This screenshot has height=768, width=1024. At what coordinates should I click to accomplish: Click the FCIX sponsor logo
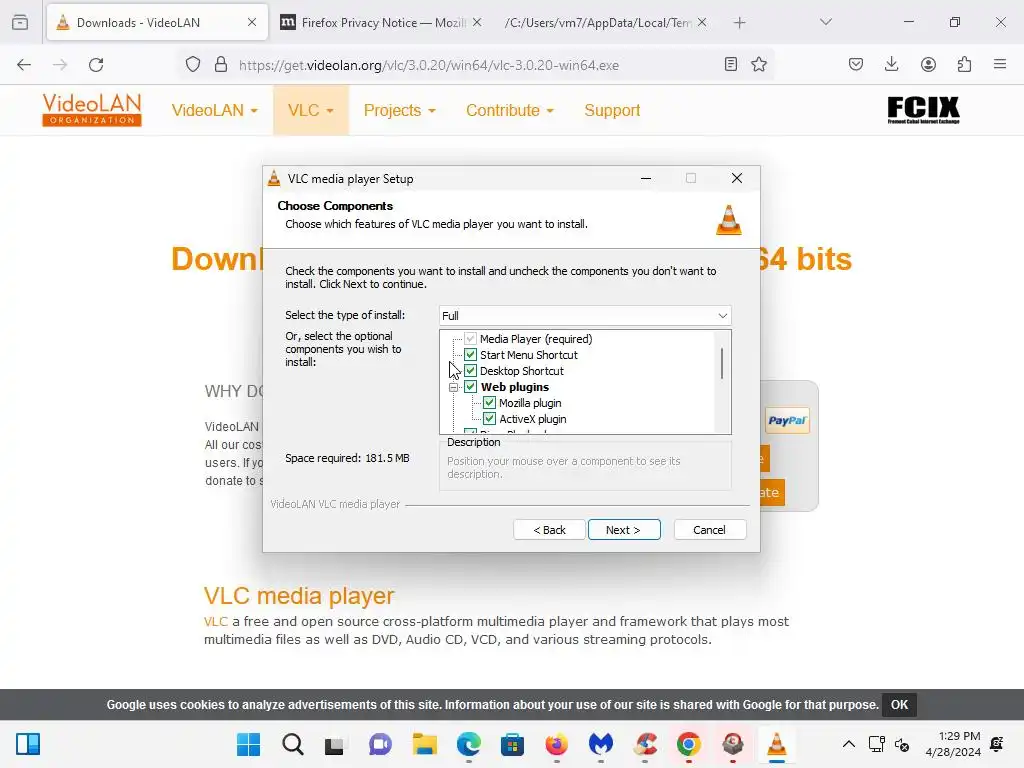point(923,110)
